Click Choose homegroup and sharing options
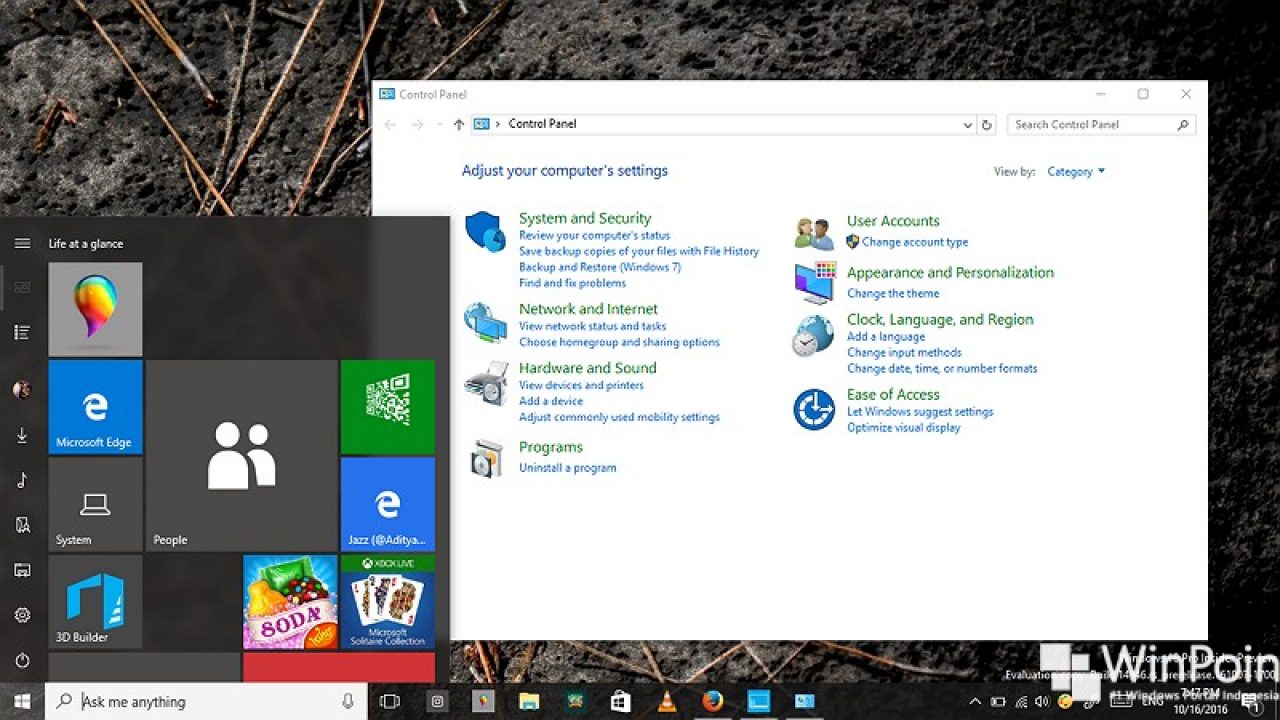This screenshot has height=720, width=1280. (619, 342)
